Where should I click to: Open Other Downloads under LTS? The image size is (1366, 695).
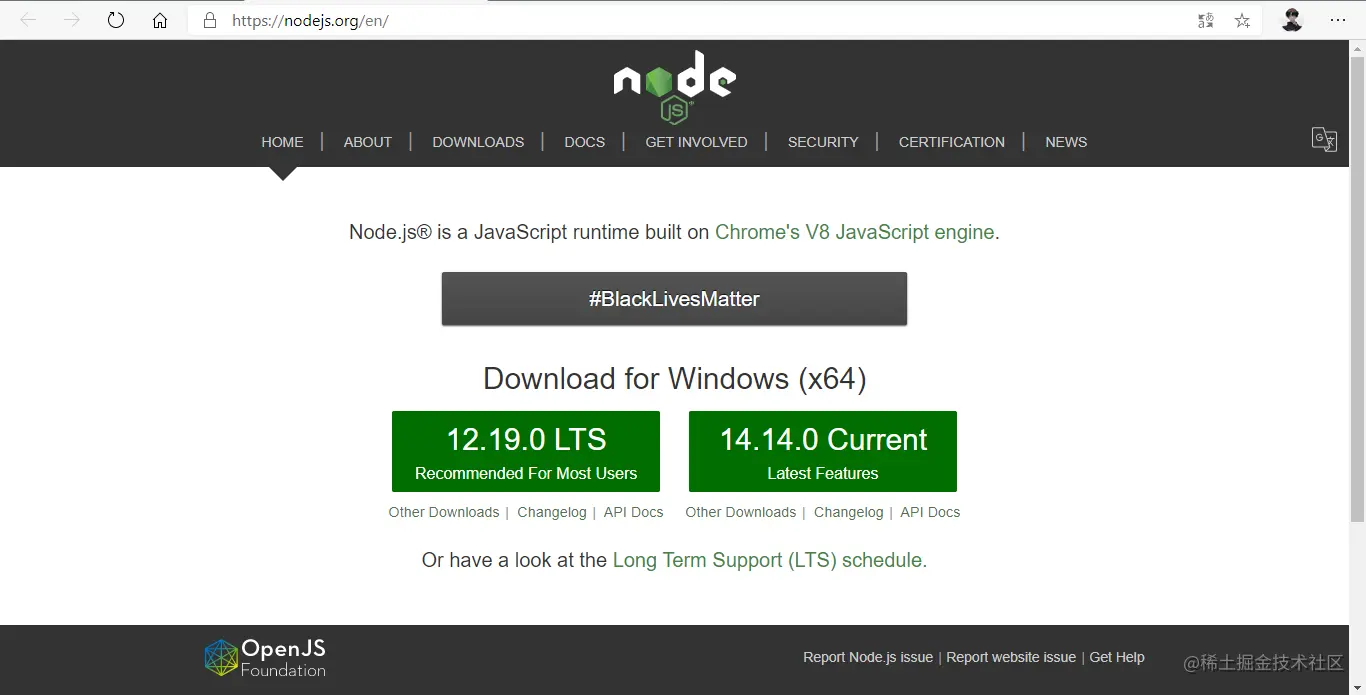tap(444, 512)
